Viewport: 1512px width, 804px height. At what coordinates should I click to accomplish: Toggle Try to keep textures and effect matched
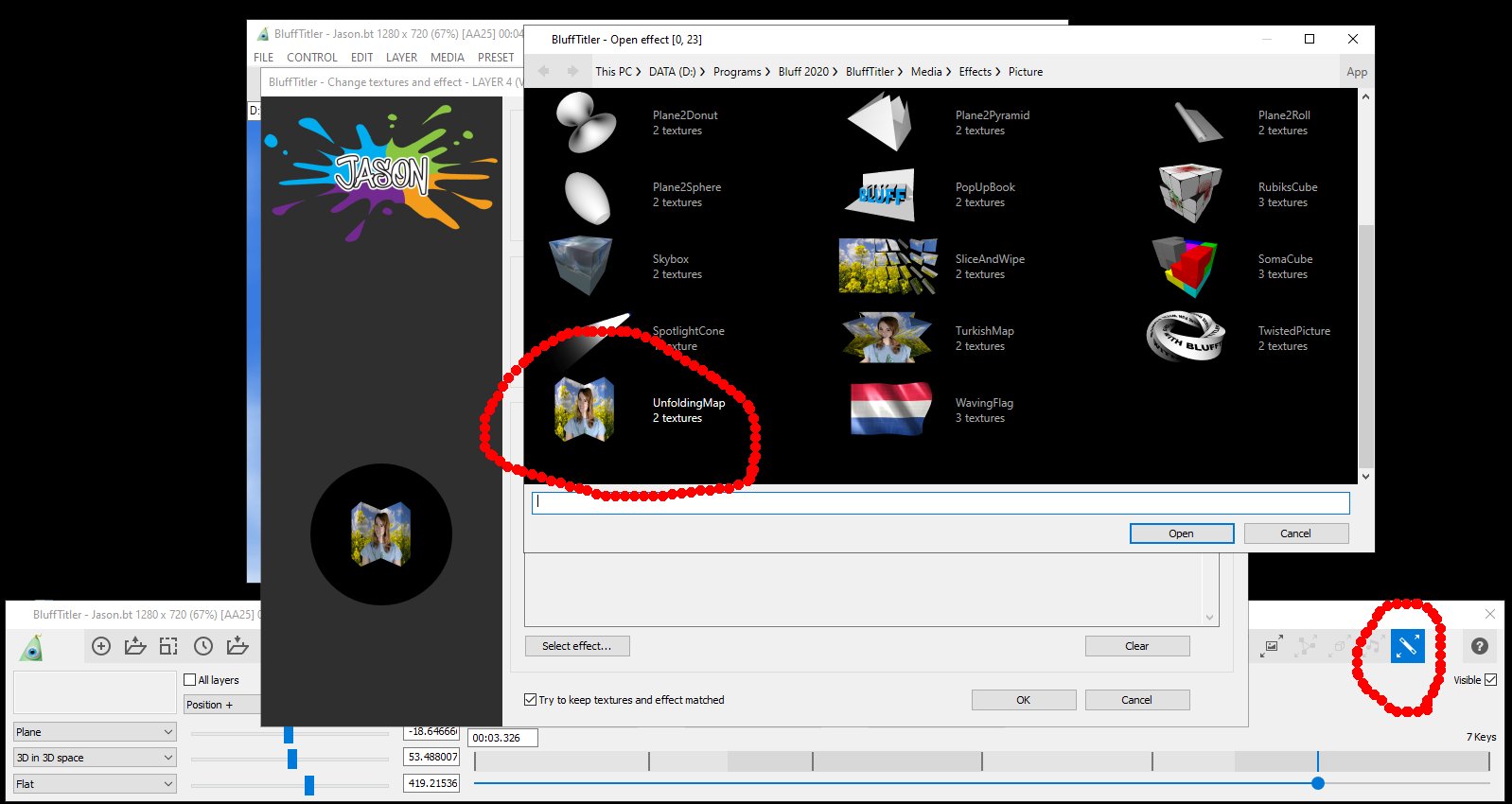pyautogui.click(x=530, y=700)
